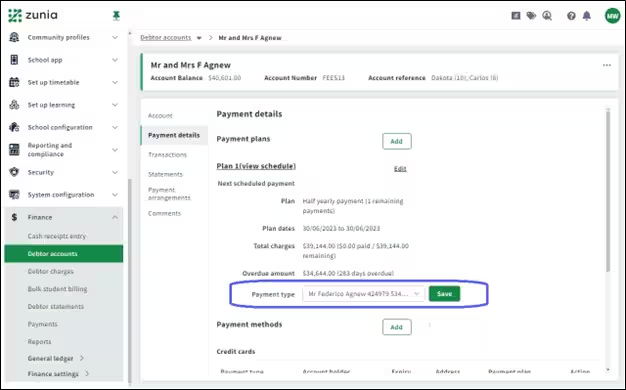The width and height of the screenshot is (626, 390).
Task: Open Bulk student billing
Action: (x=57, y=289)
